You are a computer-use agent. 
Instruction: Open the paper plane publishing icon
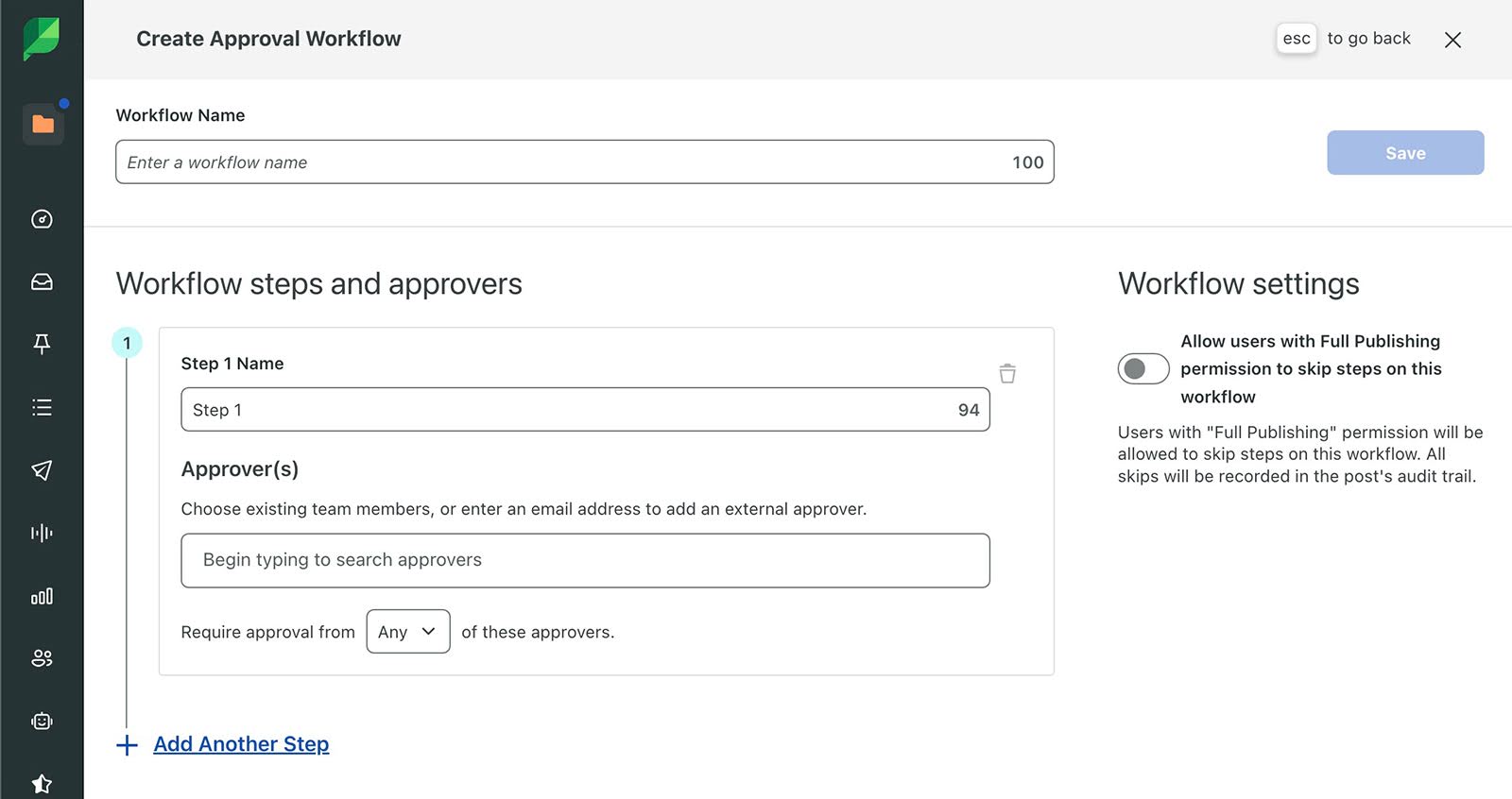point(42,469)
